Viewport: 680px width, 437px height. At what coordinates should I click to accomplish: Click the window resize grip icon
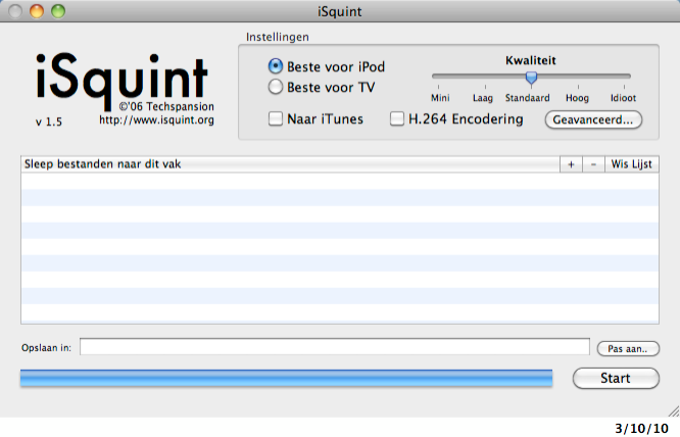click(x=673, y=411)
